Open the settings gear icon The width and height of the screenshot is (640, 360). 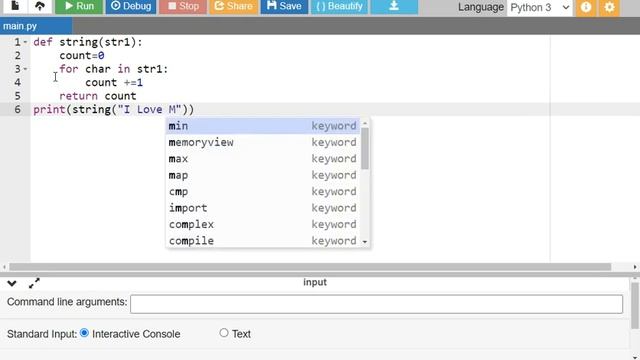point(609,7)
